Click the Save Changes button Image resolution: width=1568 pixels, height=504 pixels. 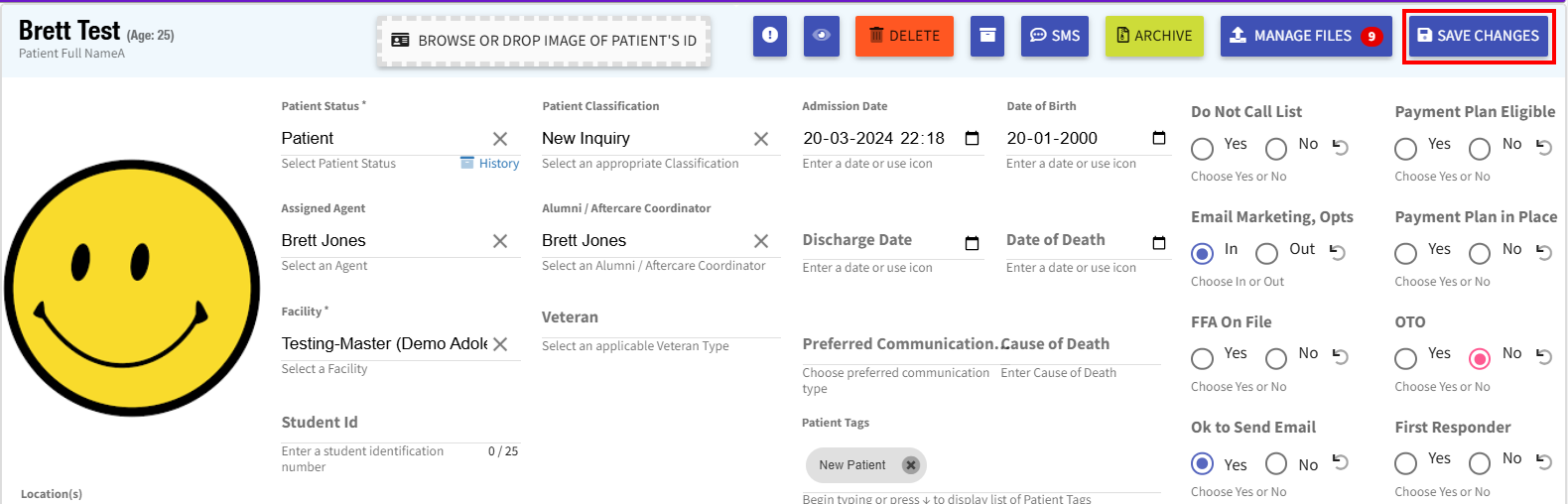point(1478,36)
